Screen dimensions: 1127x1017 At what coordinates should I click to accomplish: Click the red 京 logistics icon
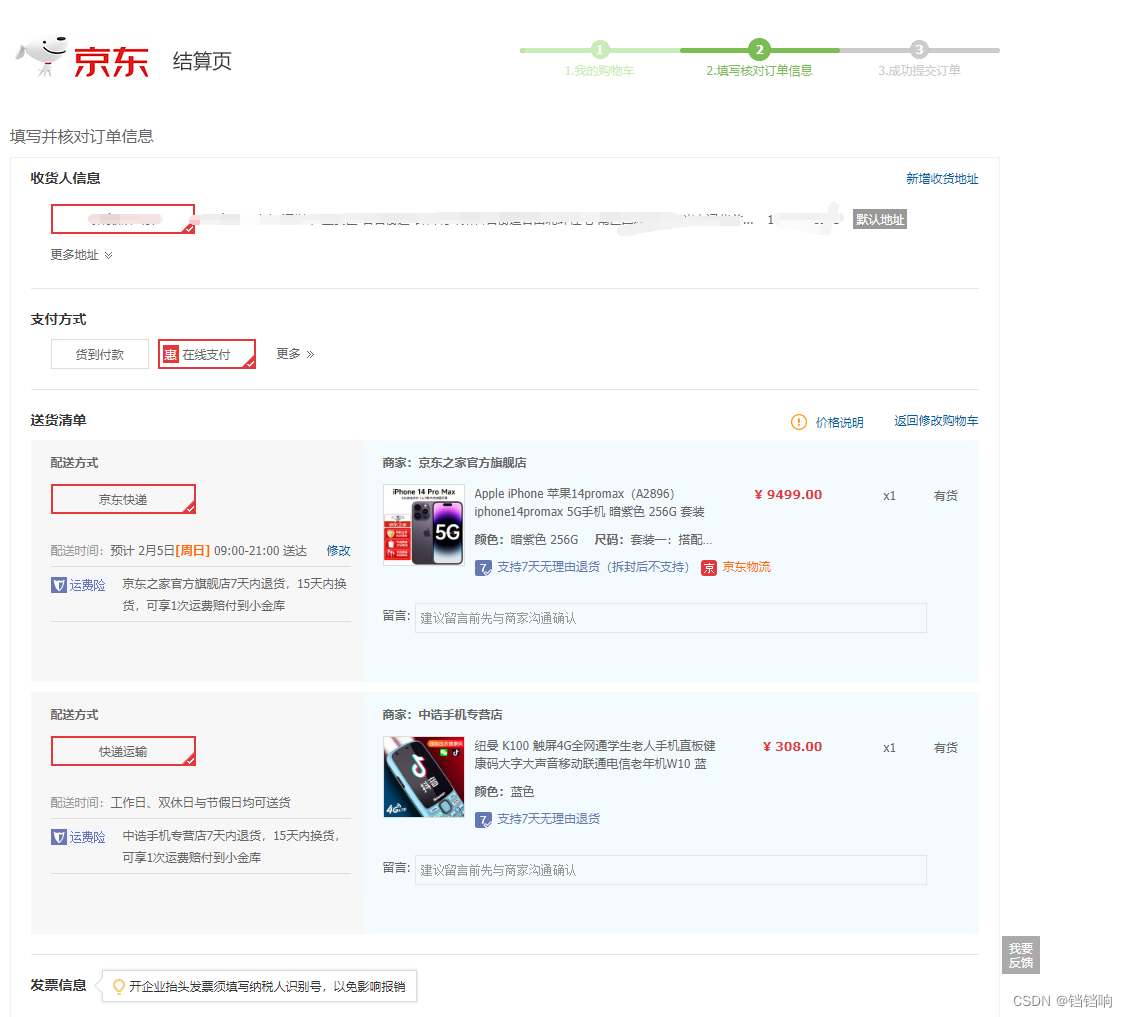pos(709,568)
